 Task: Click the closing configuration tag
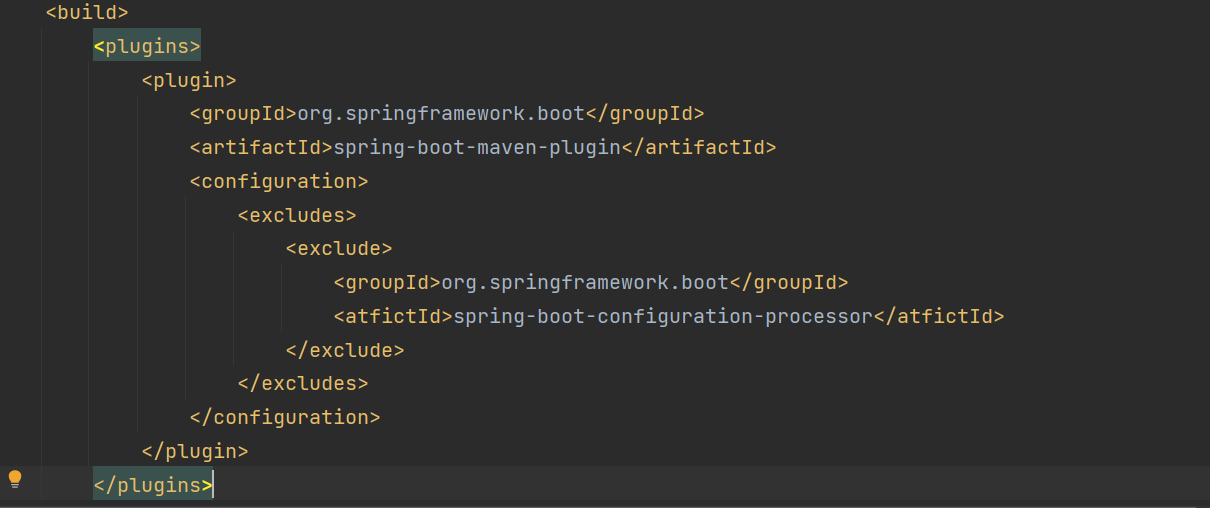[x=285, y=418]
